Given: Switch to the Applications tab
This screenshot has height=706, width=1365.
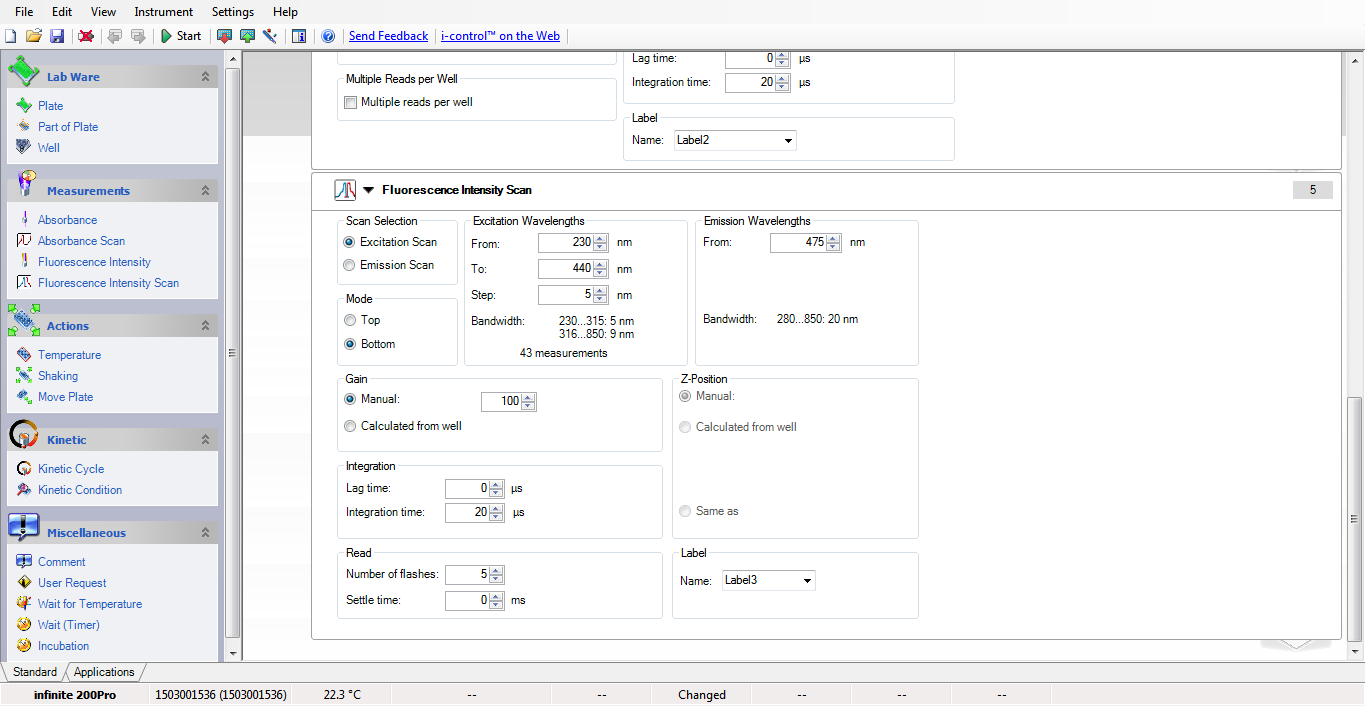Looking at the screenshot, I should [x=104, y=672].
